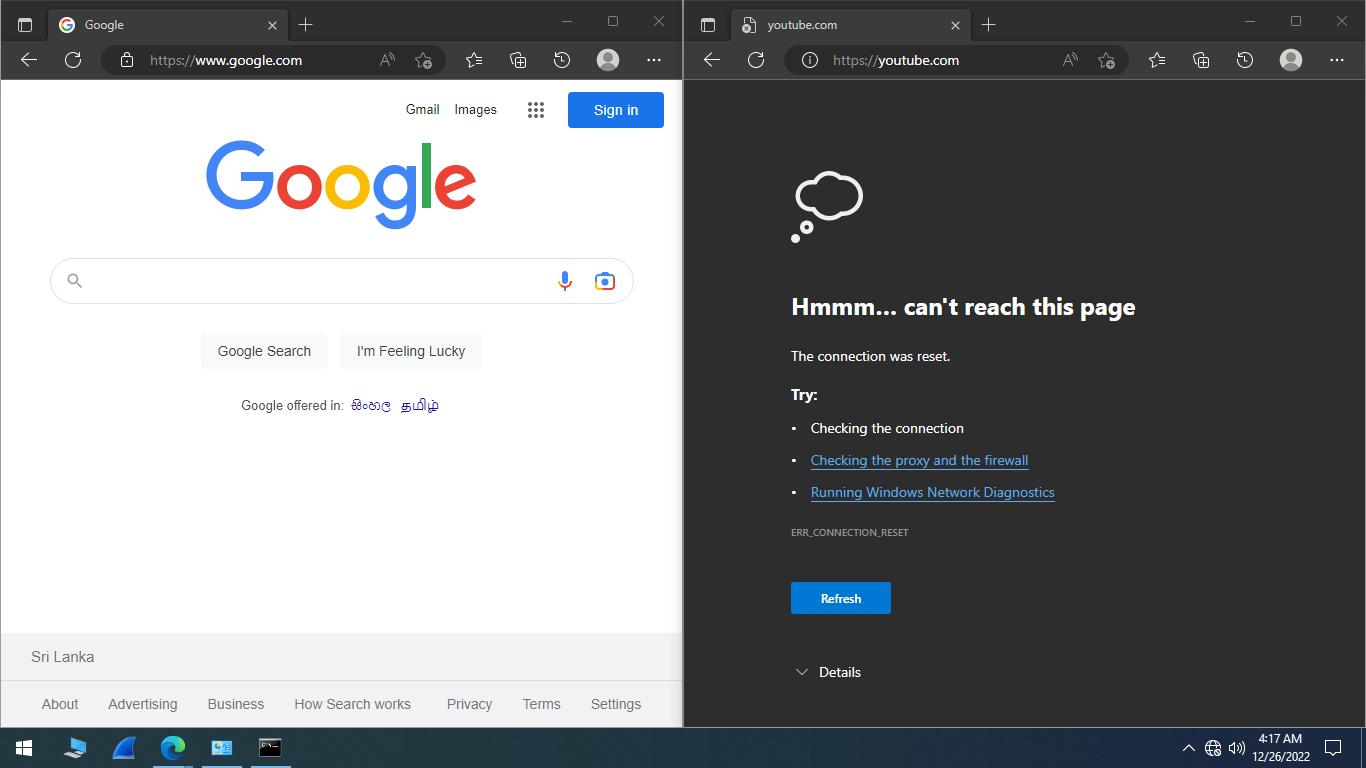Open Google Lens camera search icon

click(x=604, y=281)
